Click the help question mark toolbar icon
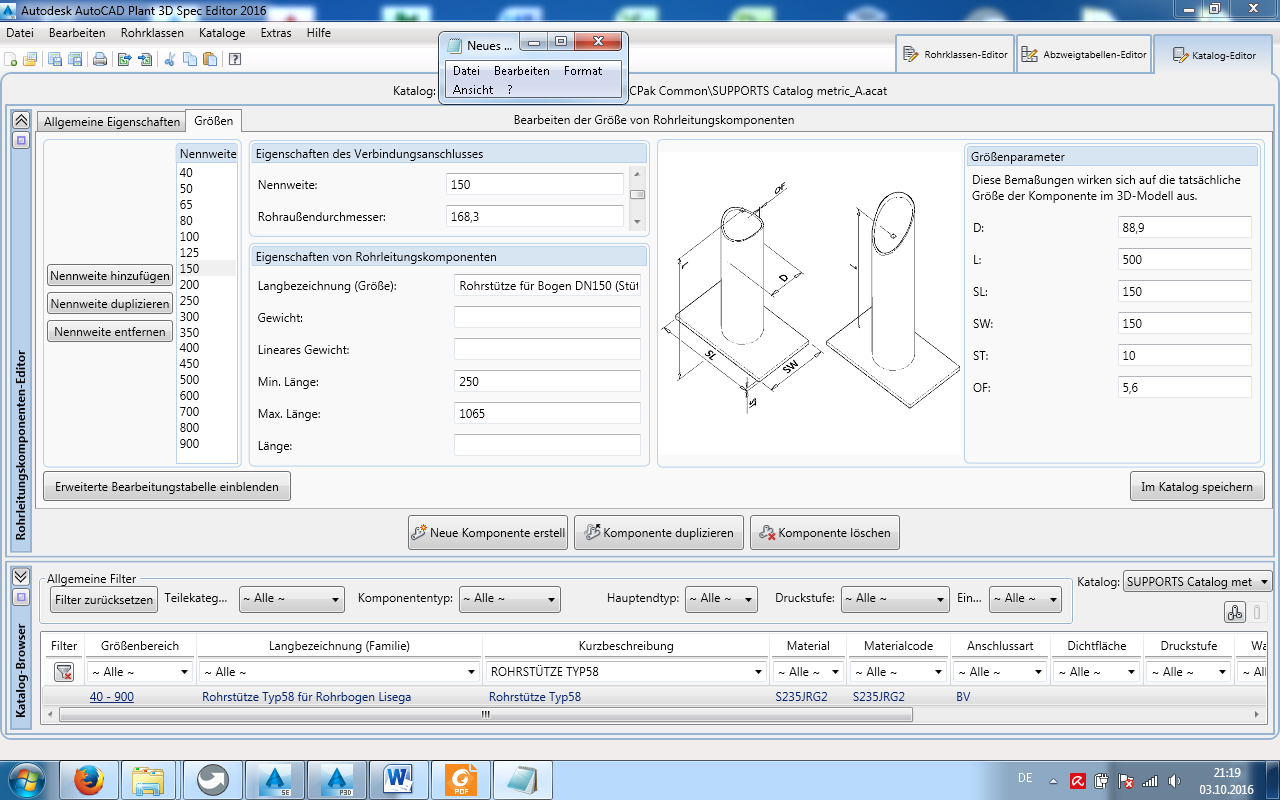 pyautogui.click(x=235, y=59)
